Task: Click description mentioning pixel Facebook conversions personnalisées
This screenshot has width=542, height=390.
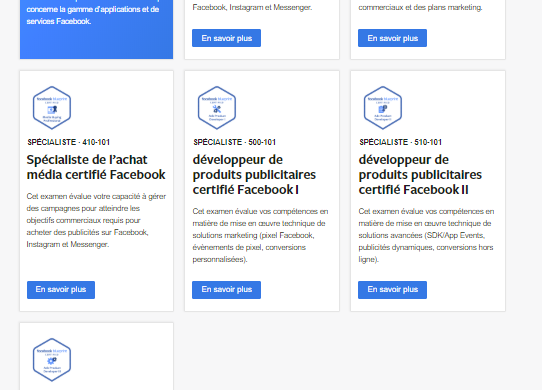Action: 260,235
